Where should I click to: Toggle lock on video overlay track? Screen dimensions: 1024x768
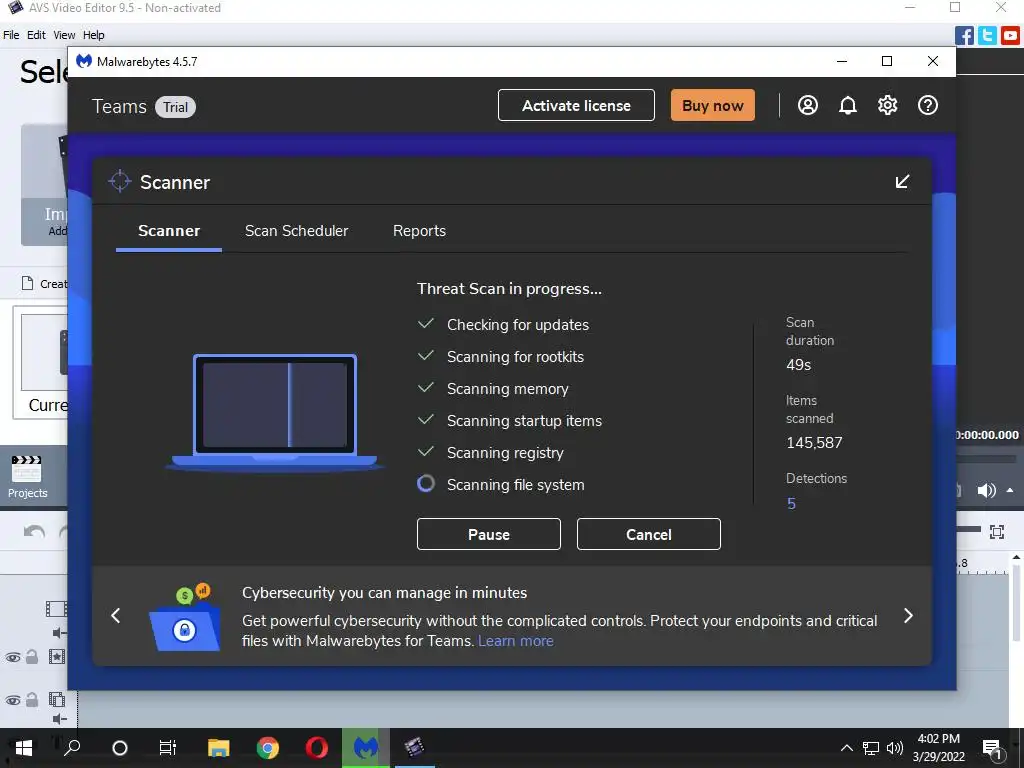click(x=31, y=699)
